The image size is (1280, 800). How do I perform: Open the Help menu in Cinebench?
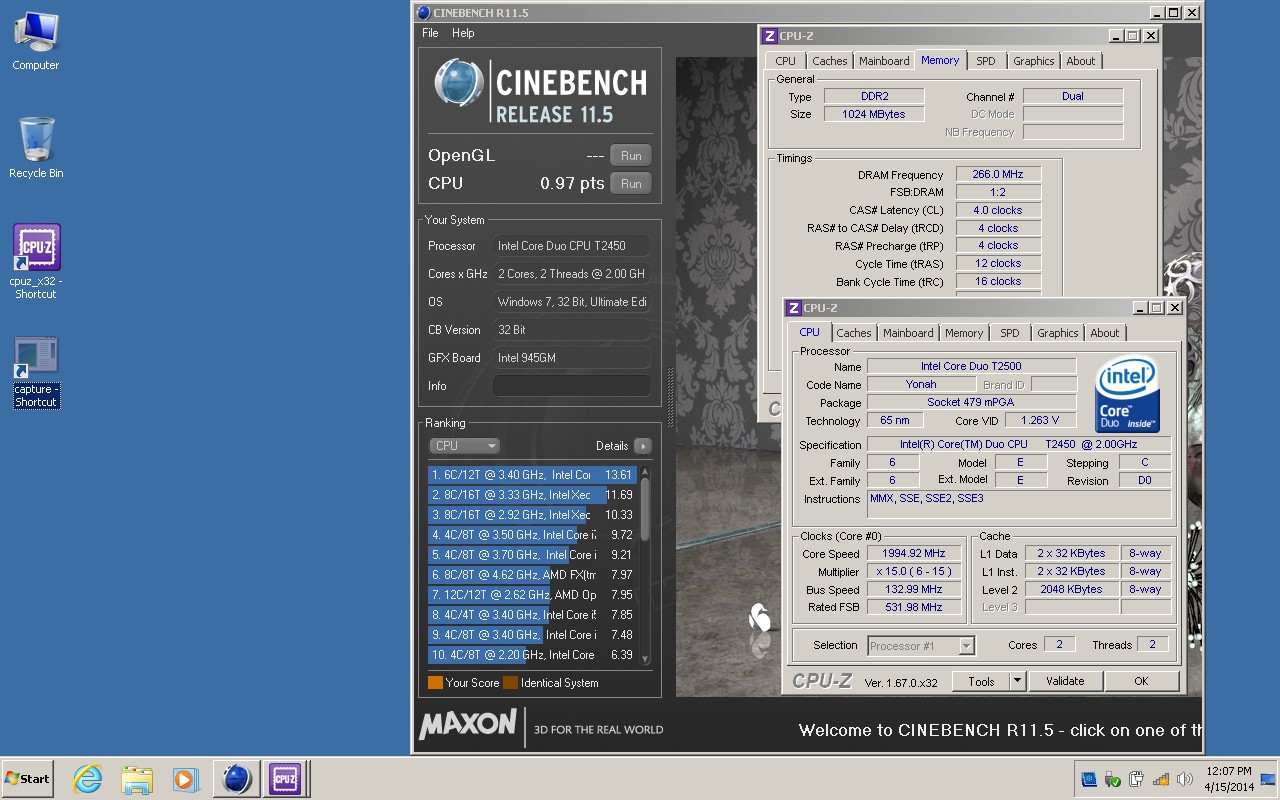(463, 33)
